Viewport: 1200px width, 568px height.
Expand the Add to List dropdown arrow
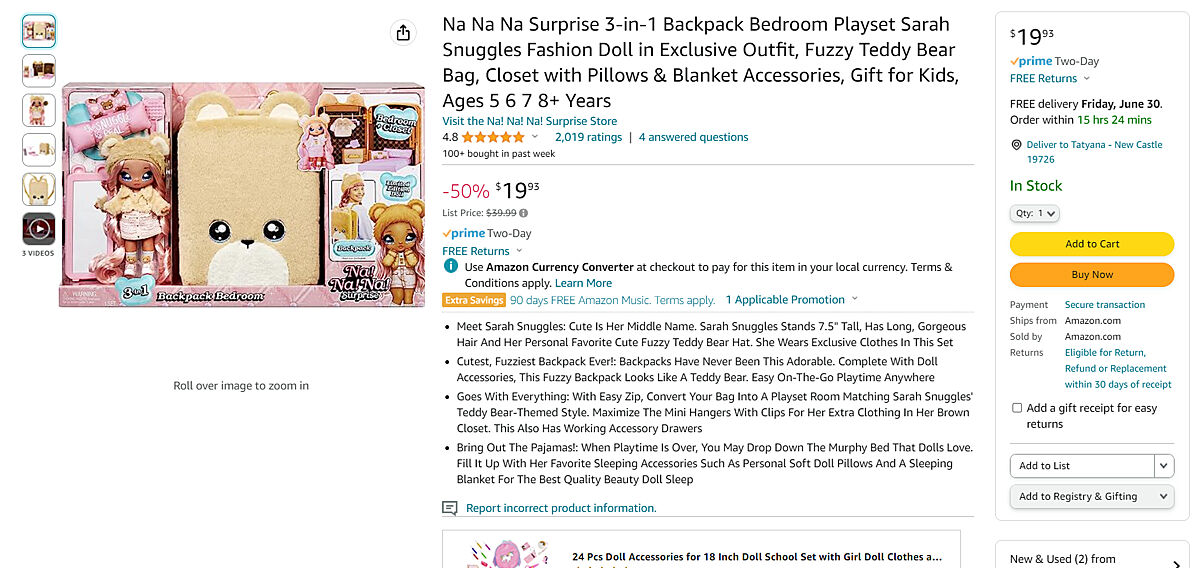pos(1163,466)
